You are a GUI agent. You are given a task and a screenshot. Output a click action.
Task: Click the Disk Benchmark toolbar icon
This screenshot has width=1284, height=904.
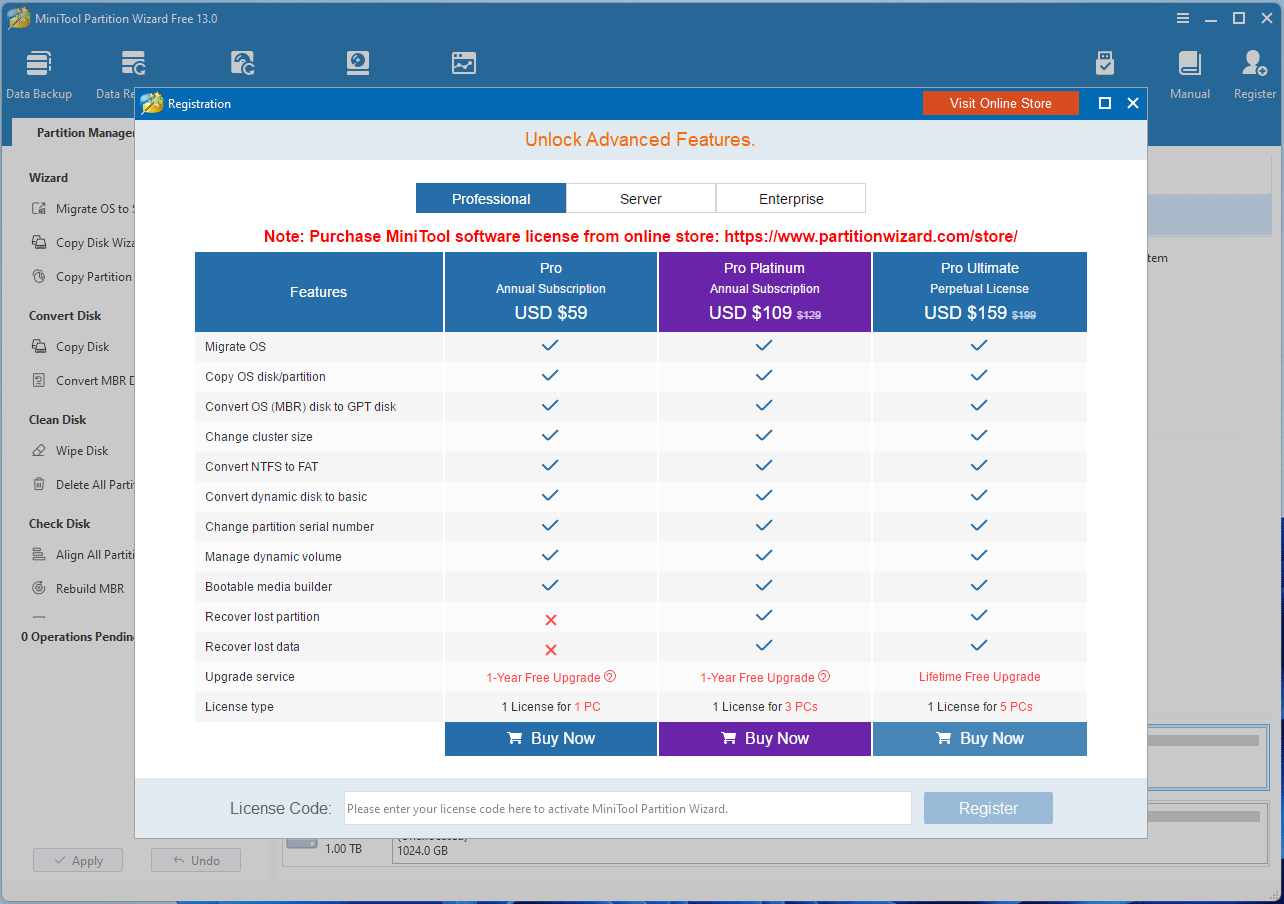click(358, 64)
